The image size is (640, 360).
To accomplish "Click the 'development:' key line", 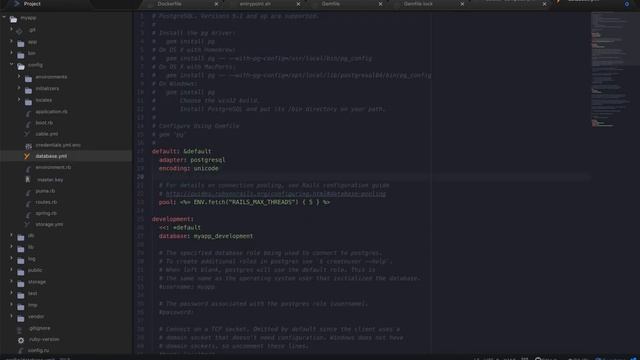I will point(173,219).
